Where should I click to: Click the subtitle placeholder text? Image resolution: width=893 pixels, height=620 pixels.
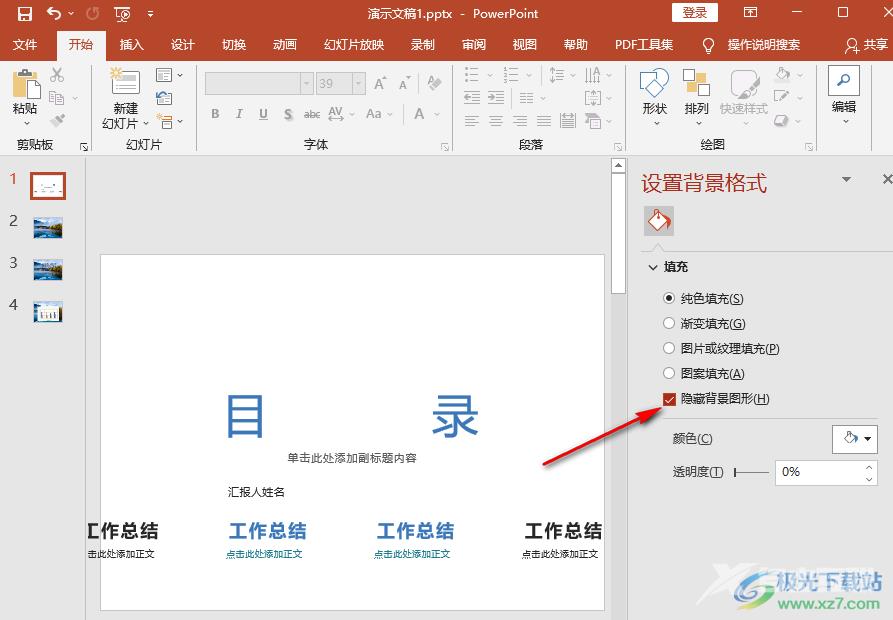point(351,458)
